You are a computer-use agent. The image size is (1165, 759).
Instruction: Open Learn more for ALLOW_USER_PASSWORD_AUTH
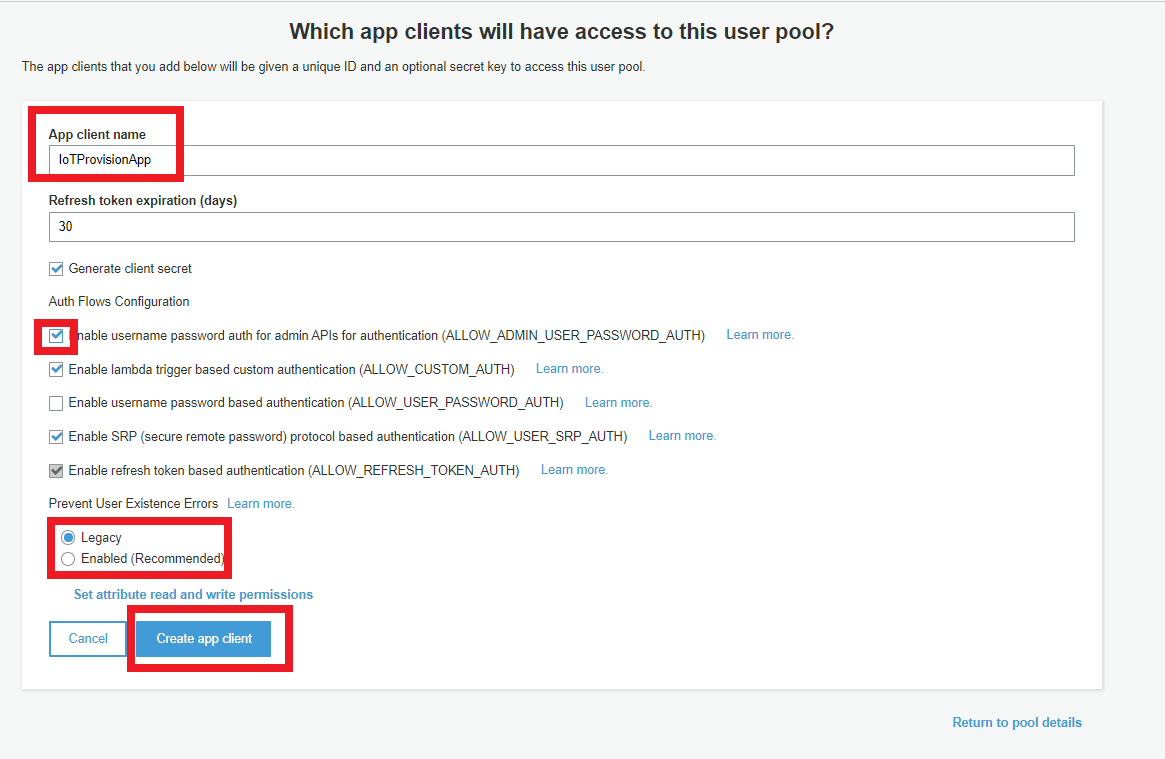coord(619,403)
